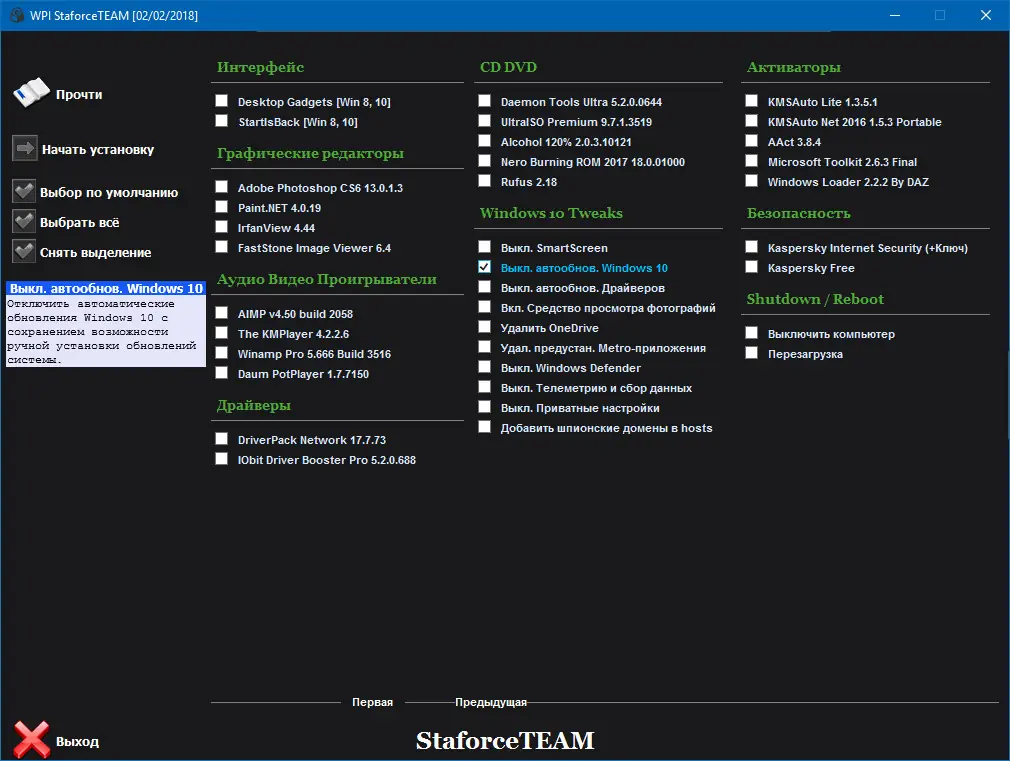This screenshot has width=1010, height=761.
Task: Click the WPI app icon in title bar
Action: click(16, 15)
